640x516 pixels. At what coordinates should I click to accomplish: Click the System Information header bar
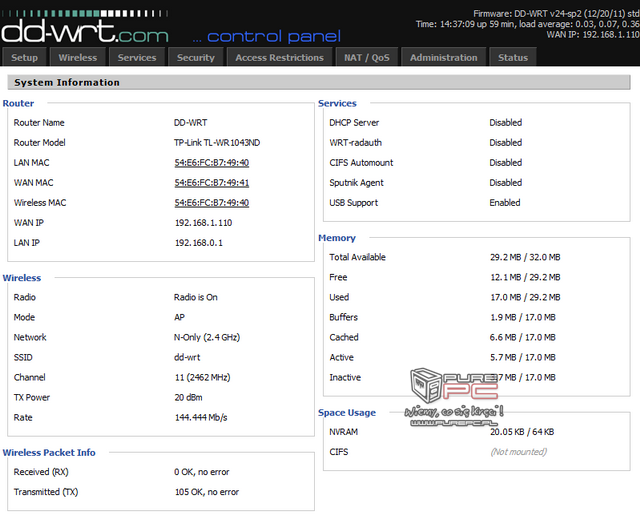(x=318, y=82)
